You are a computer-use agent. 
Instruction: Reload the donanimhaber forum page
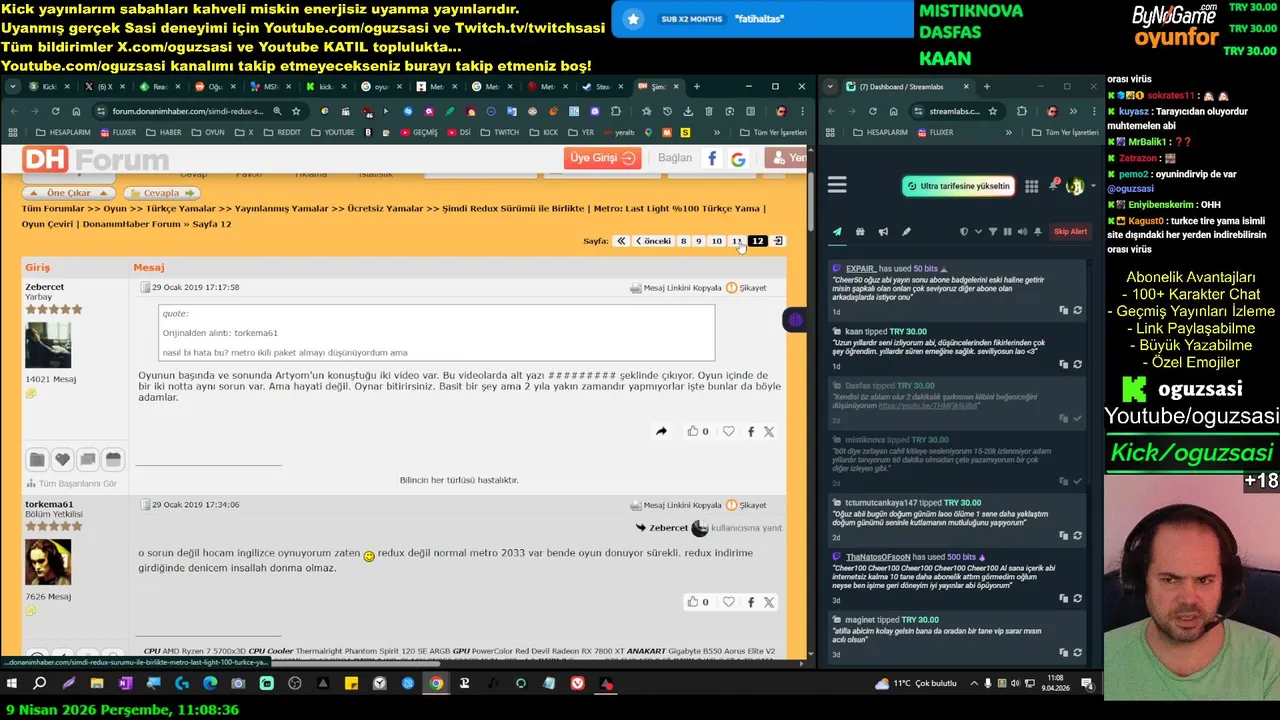tap(55, 111)
